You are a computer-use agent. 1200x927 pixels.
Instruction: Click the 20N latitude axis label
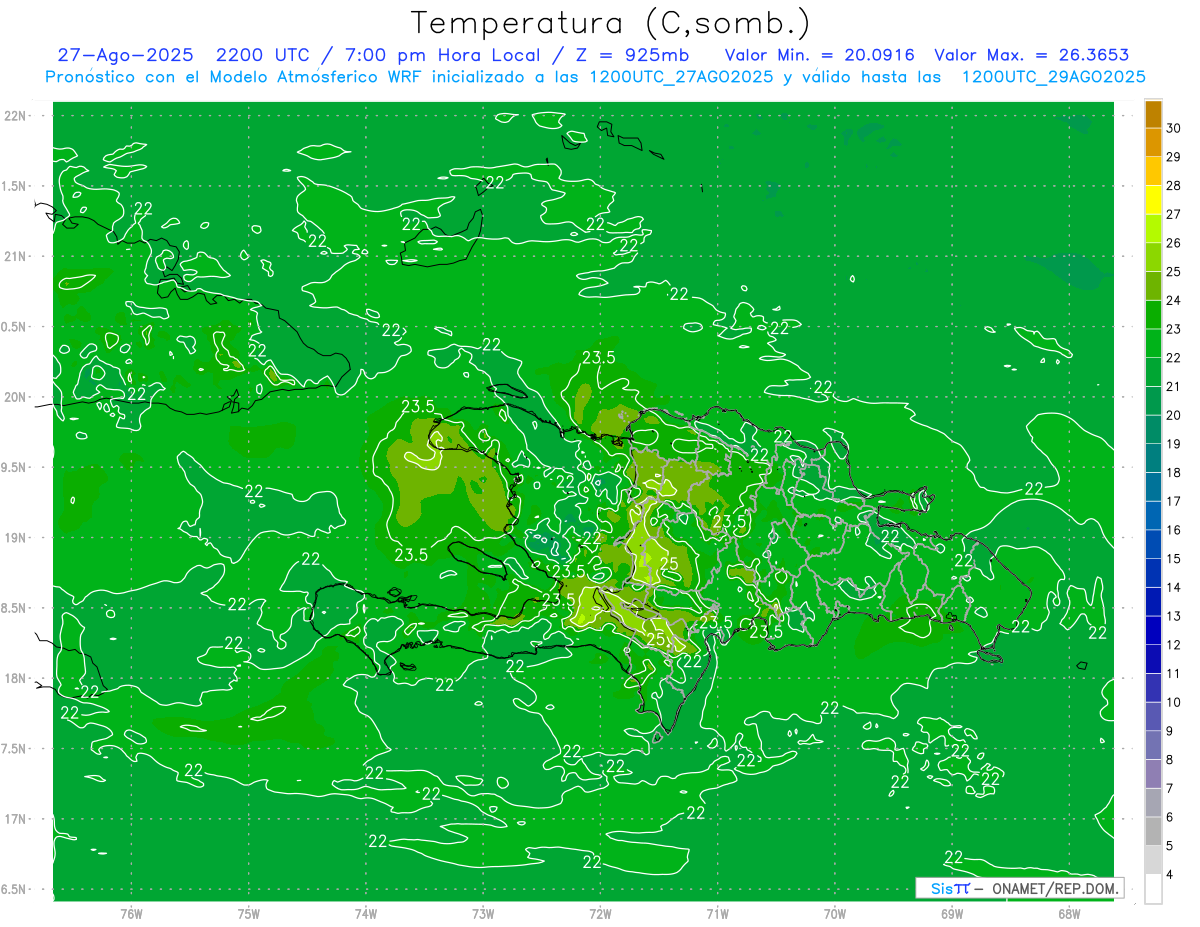15,397
